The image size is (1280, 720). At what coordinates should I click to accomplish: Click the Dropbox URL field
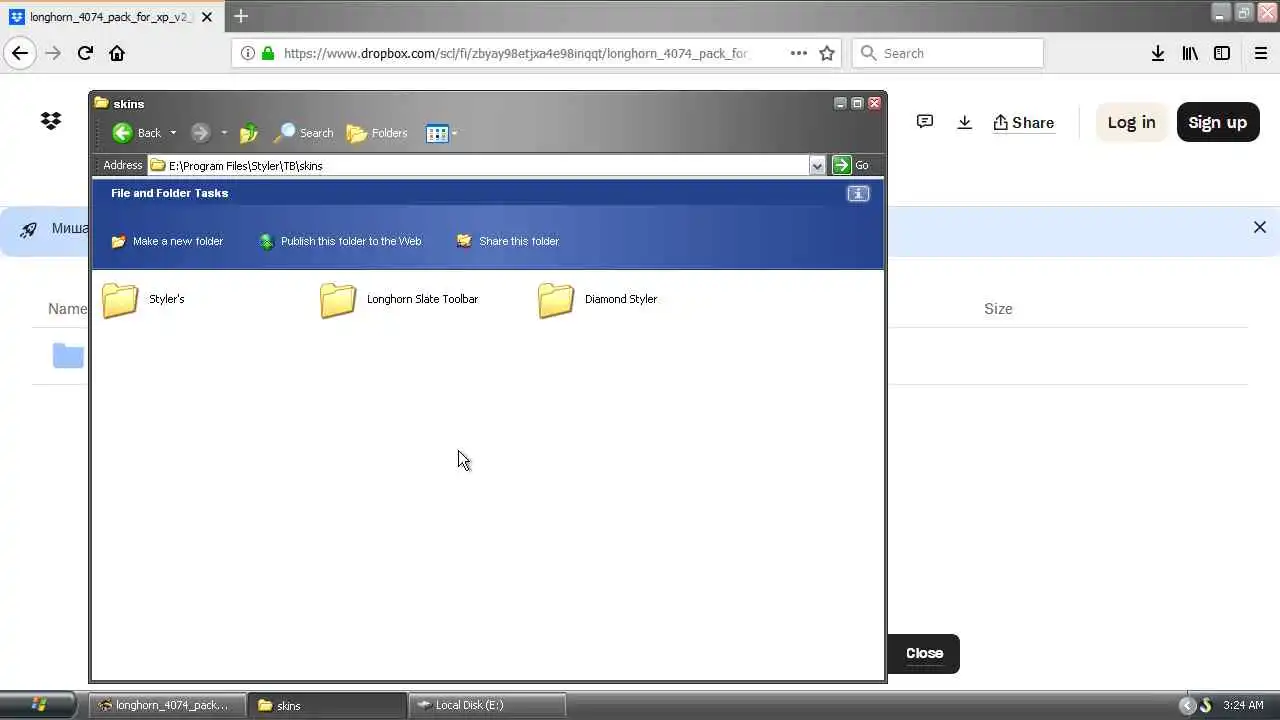(515, 53)
